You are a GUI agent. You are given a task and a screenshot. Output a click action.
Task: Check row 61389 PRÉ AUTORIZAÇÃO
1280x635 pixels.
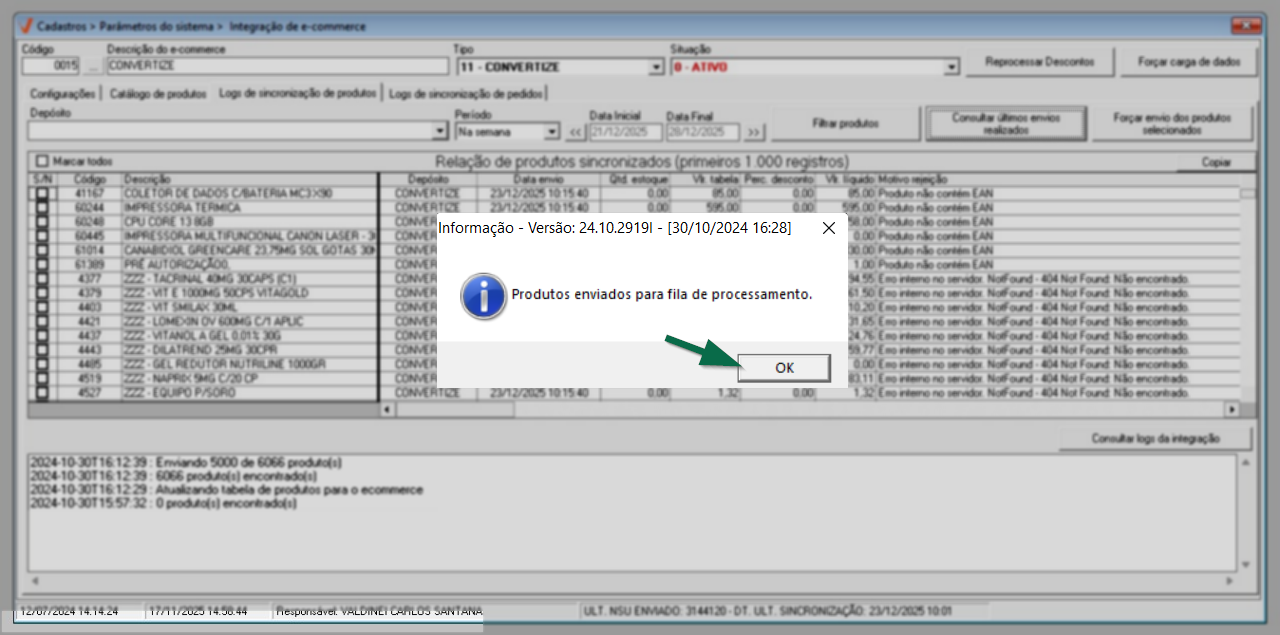[x=42, y=264]
